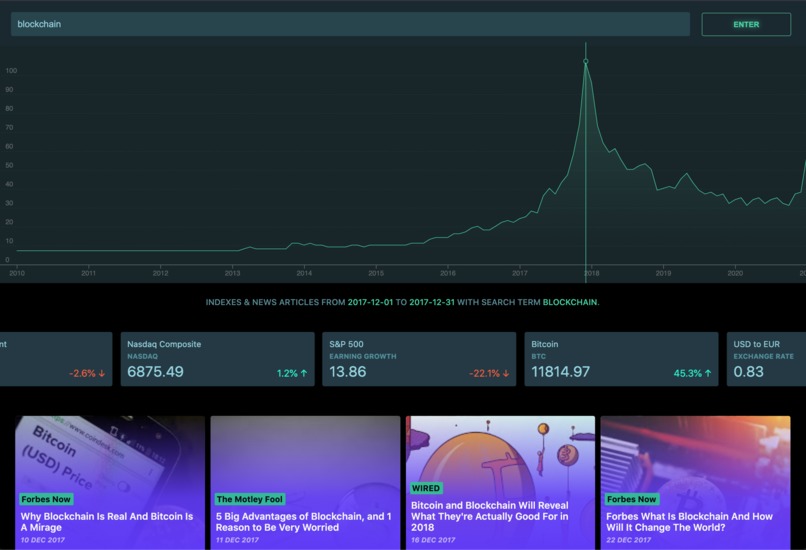This screenshot has height=550, width=806.
Task: Click the 2017-12-31 end date text
Action: point(432,302)
